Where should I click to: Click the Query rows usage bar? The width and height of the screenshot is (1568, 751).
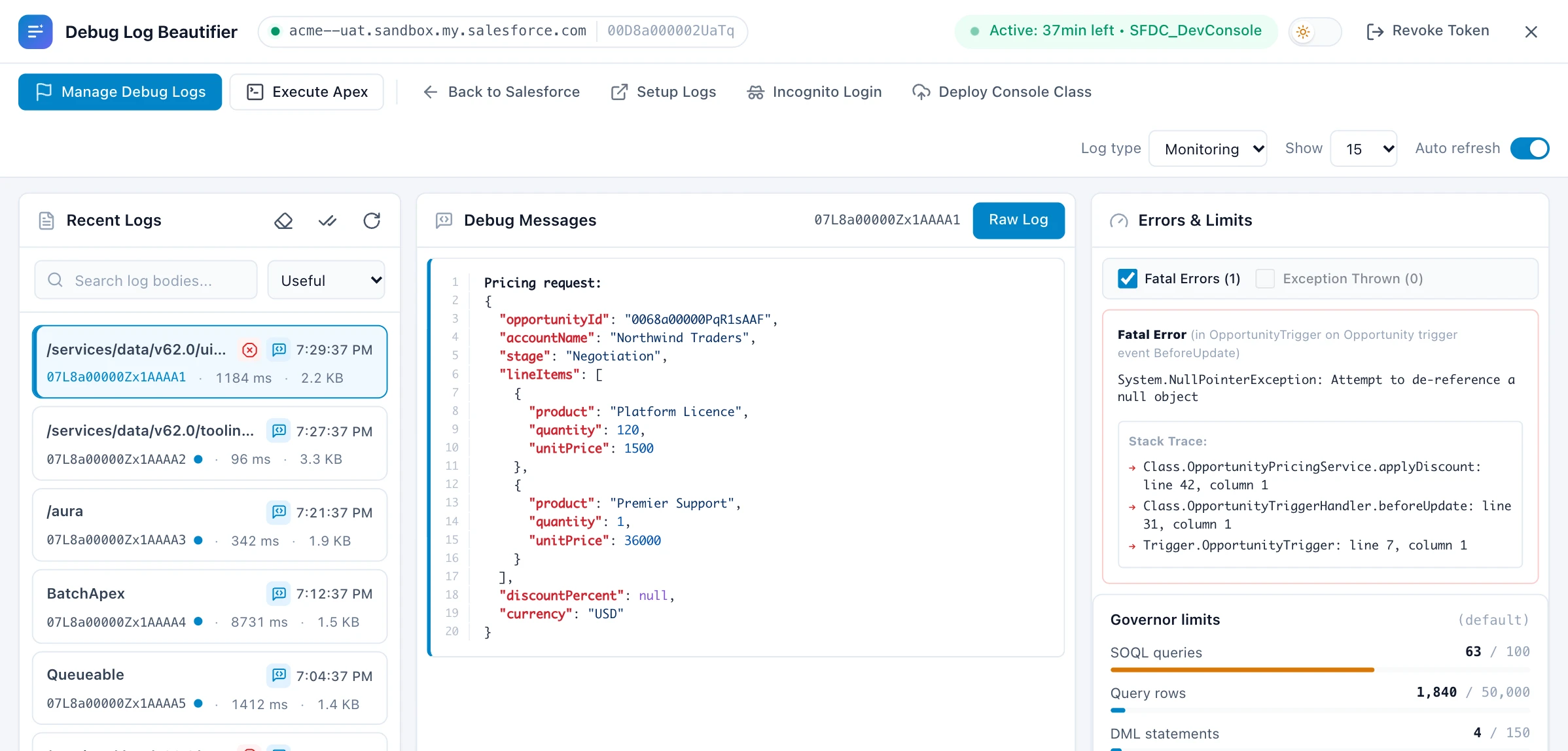coord(1320,710)
